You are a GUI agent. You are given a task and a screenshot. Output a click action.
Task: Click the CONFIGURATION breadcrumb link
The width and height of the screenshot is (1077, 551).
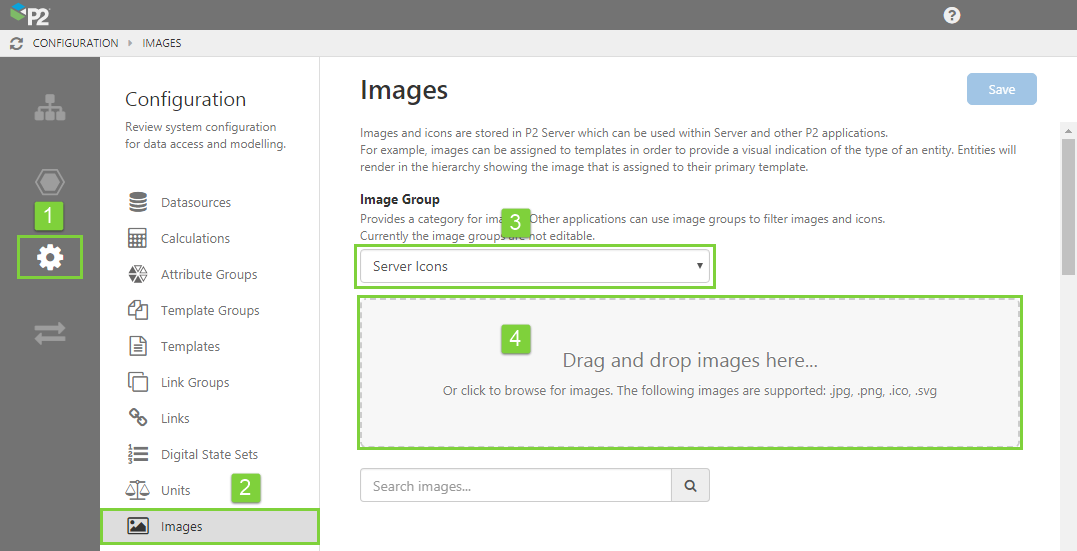coord(75,44)
